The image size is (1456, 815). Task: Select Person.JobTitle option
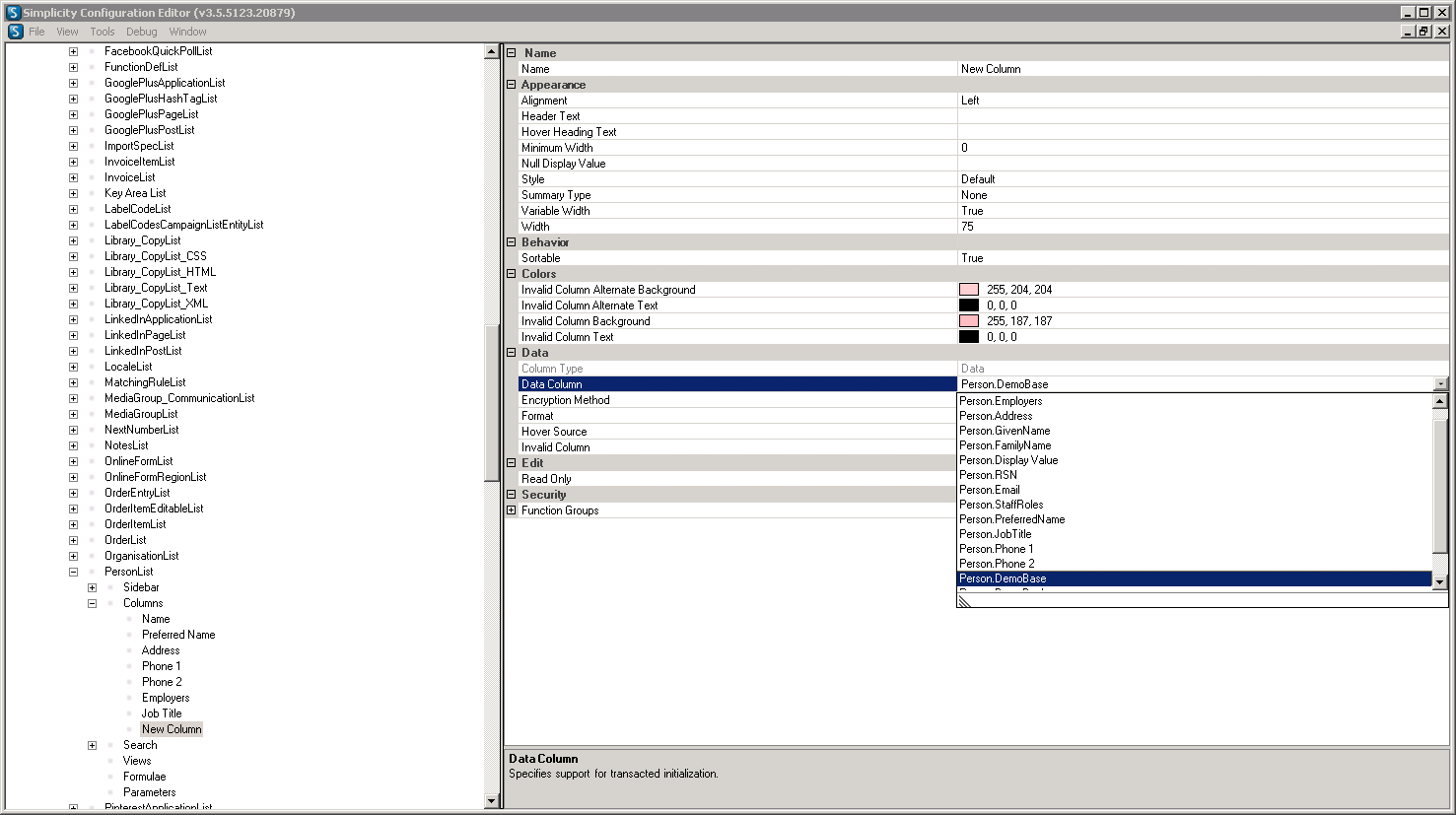pos(1194,534)
